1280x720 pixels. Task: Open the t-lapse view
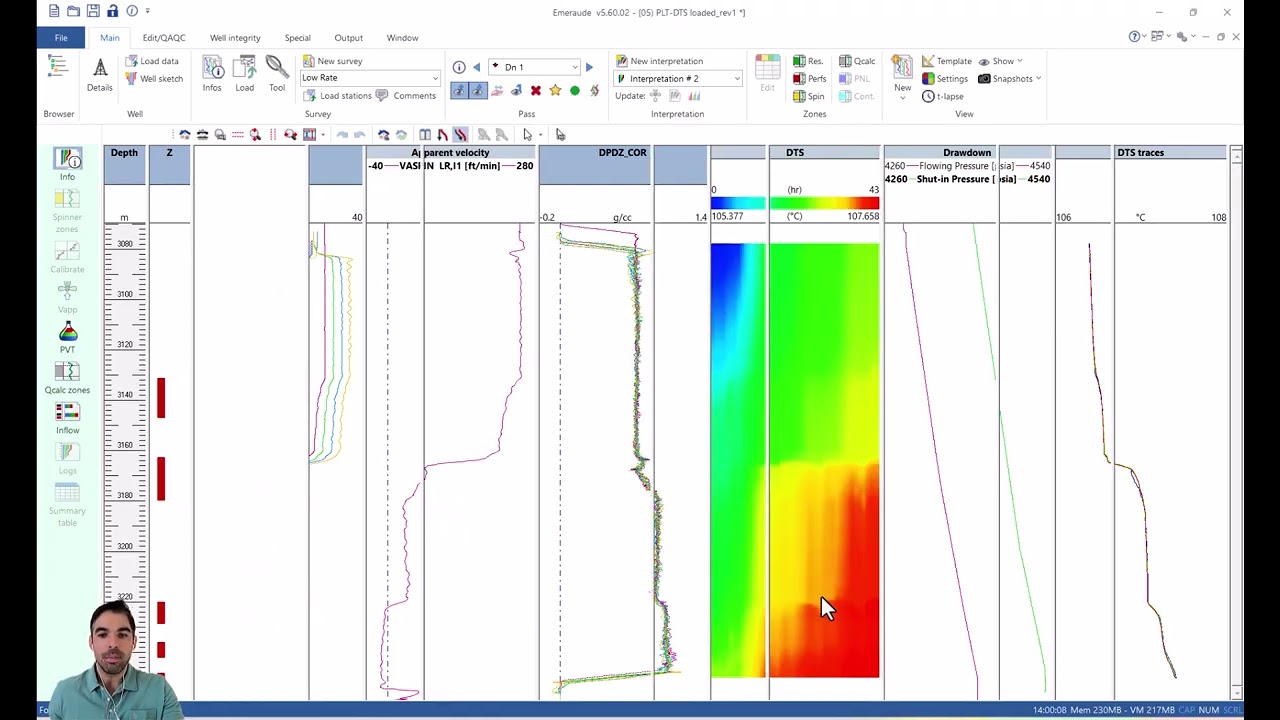tap(942, 96)
